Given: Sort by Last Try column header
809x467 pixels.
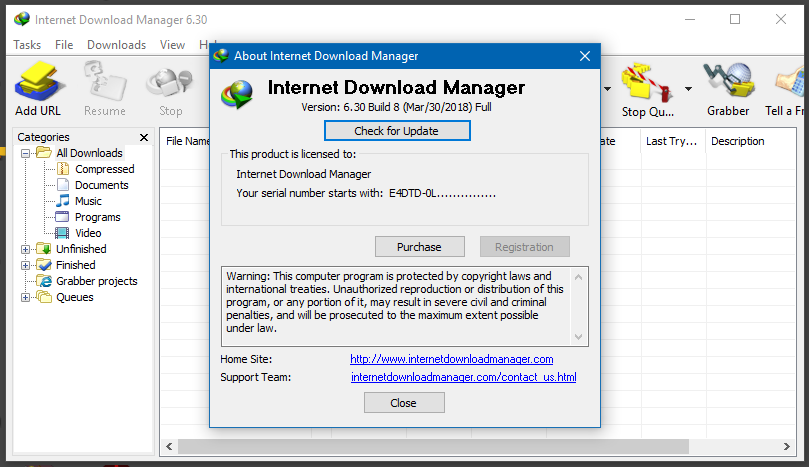Looking at the screenshot, I should (x=673, y=141).
